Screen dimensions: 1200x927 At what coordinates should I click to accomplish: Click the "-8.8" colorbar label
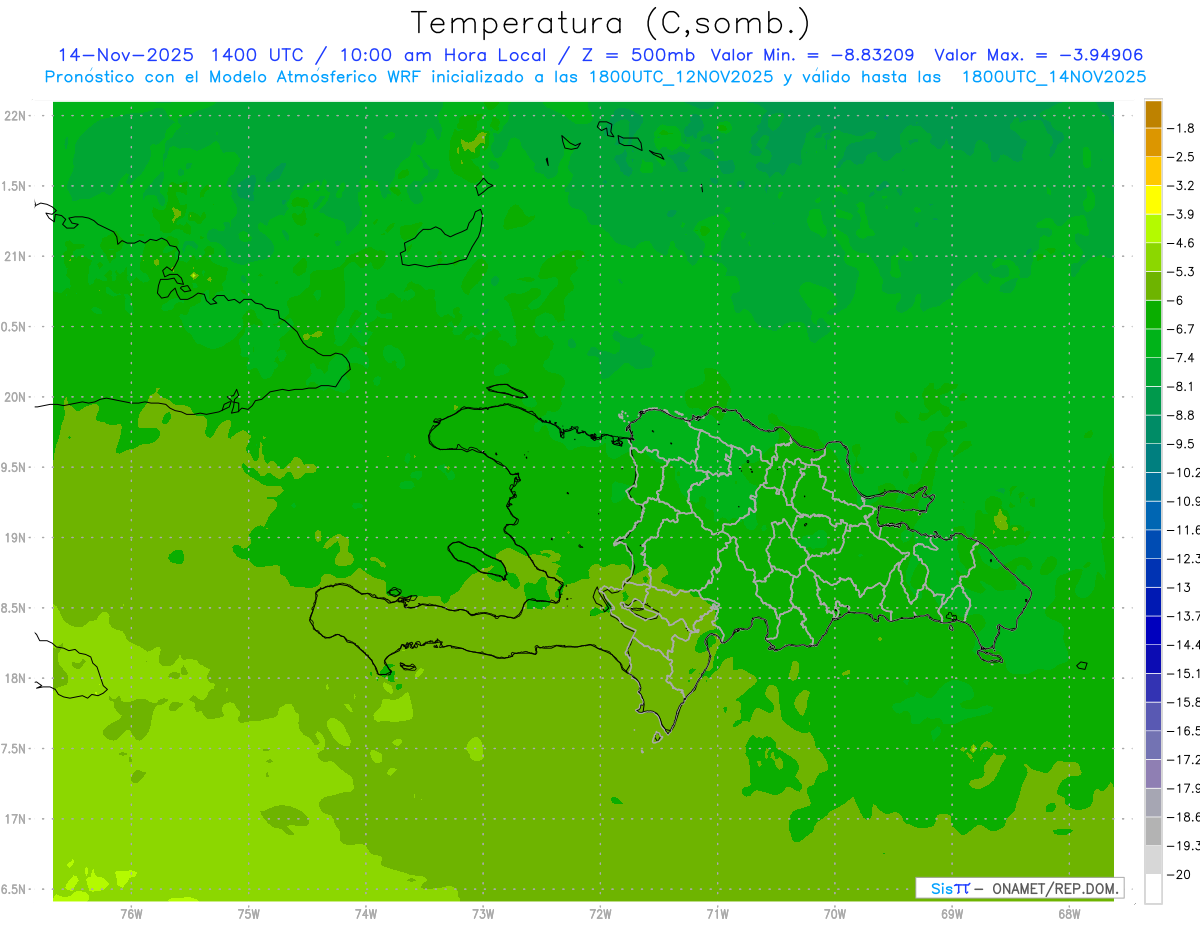point(1182,415)
